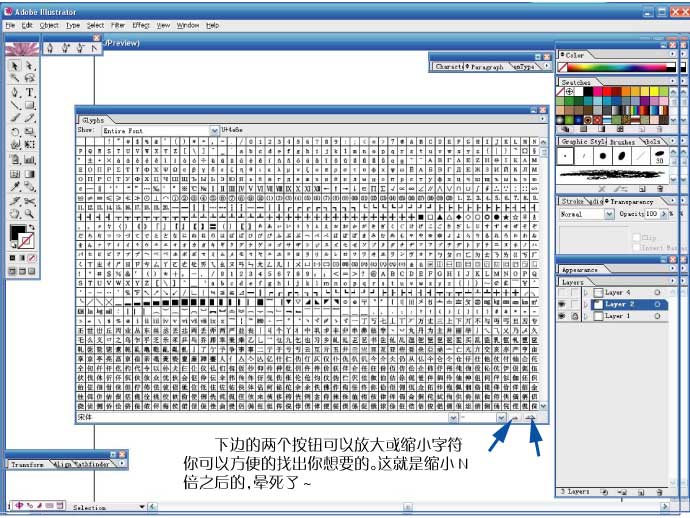The width and height of the screenshot is (690, 518).
Task: Switch to the Stroke tab
Action: [x=573, y=201]
